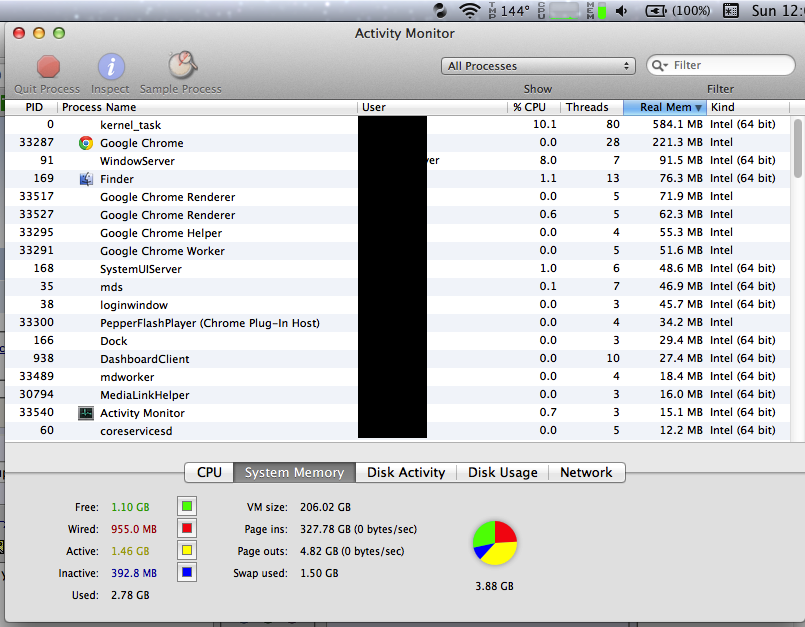Select the Dock process row
805x627 pixels.
pos(397,340)
